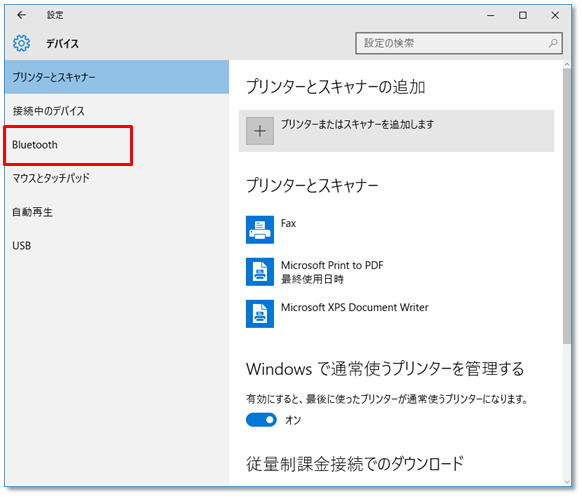Screen dimensions: 582x497
Task: Click the scrollbar down arrow
Action: [567, 482]
